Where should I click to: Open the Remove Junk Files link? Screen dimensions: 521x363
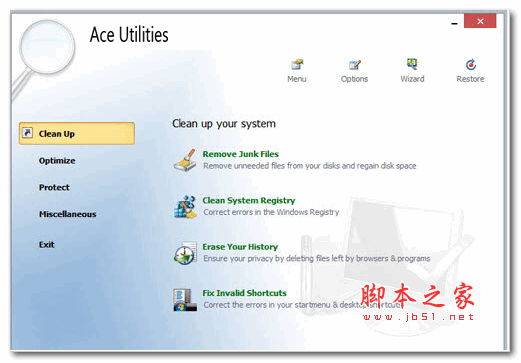point(240,154)
